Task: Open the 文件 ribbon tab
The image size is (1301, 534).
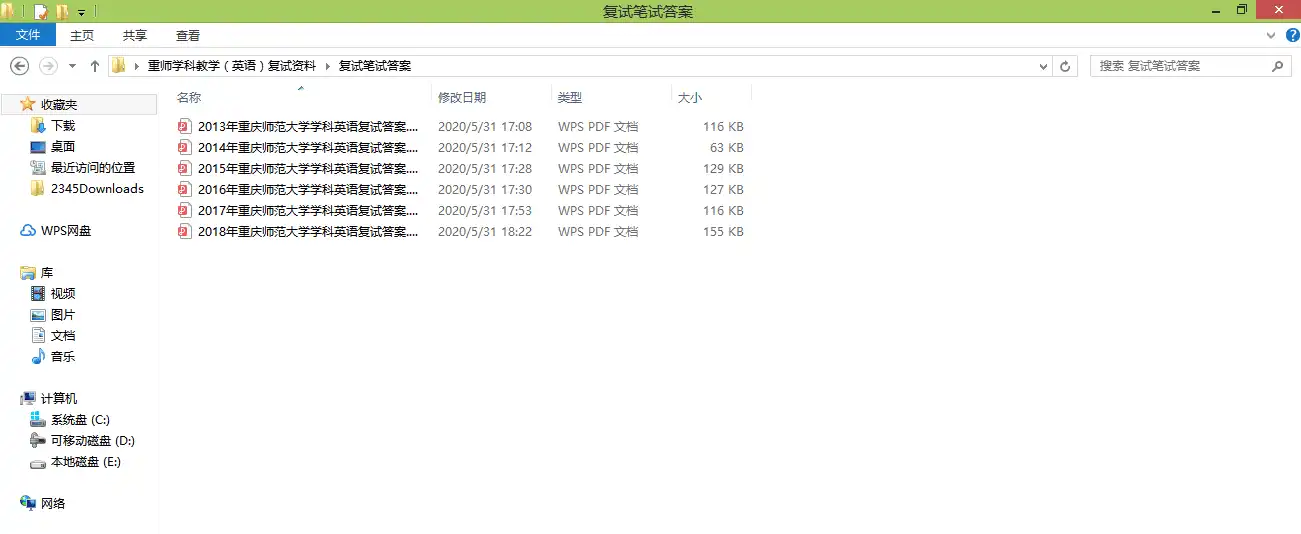Action: click(28, 35)
